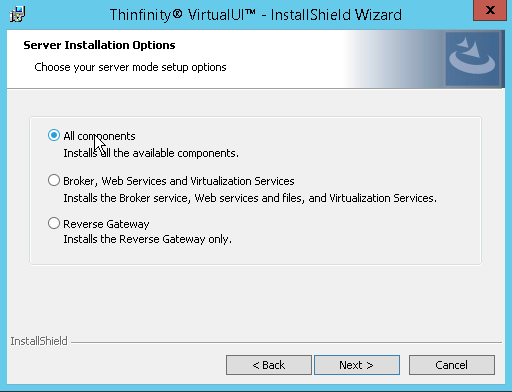
Task: Select the Reverse Gateway radio button
Action: pos(54,223)
